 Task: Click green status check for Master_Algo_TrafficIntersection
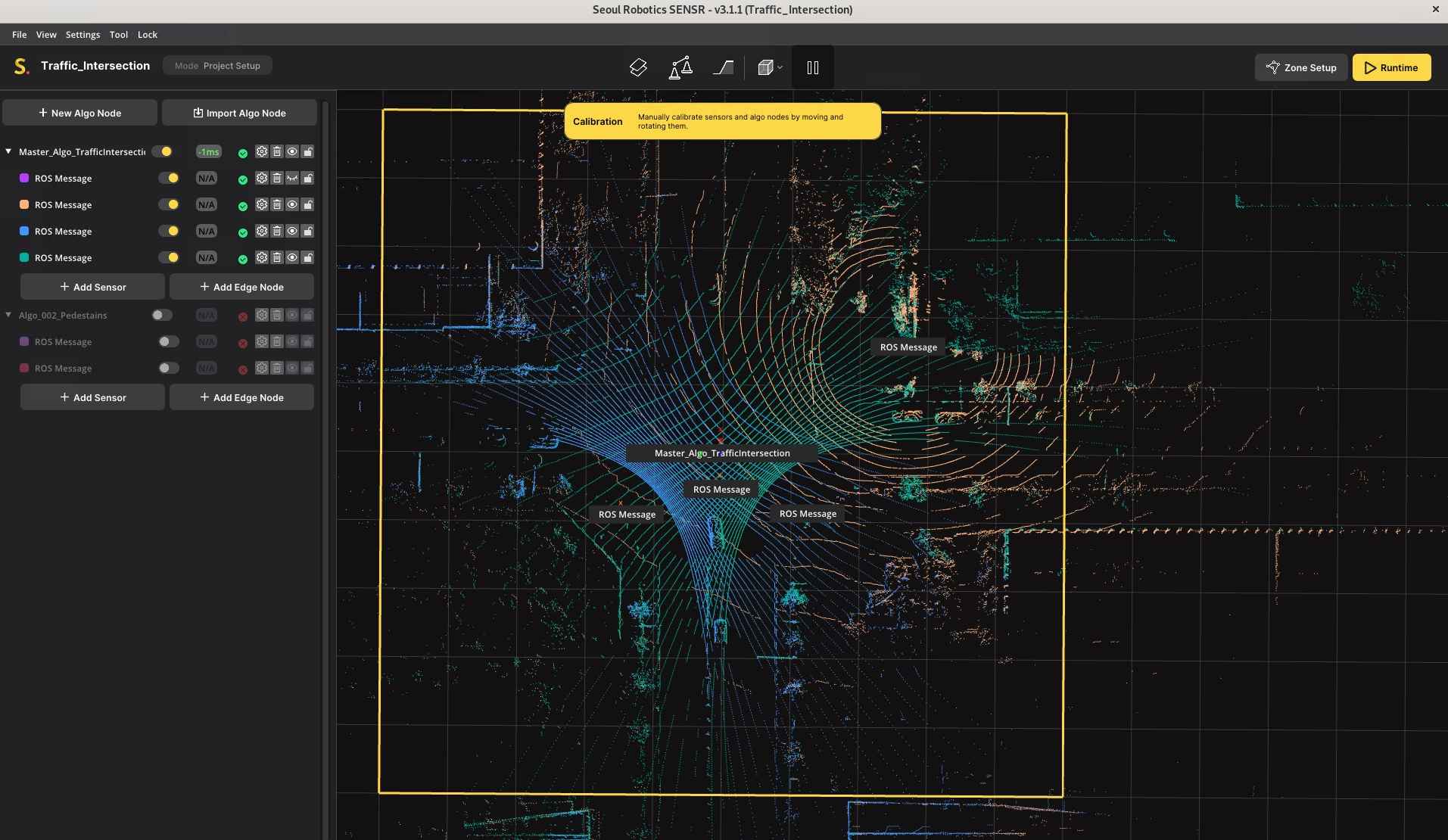coord(243,153)
